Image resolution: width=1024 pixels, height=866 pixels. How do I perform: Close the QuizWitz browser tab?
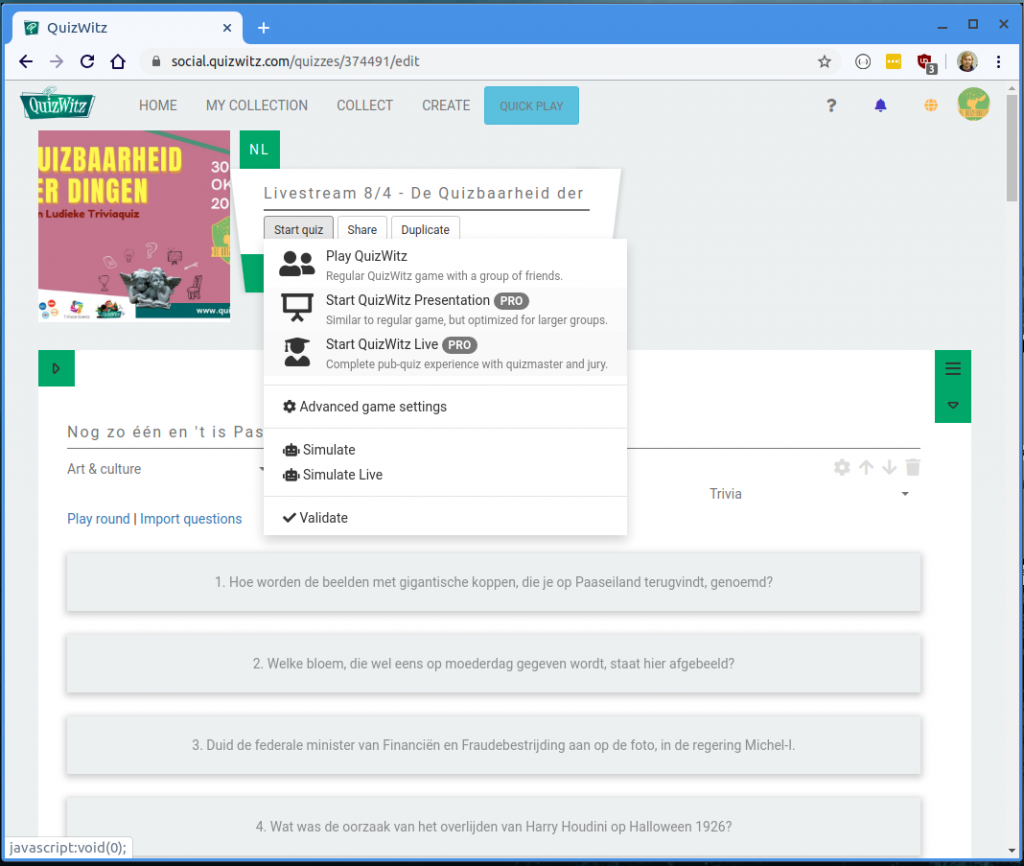[227, 27]
